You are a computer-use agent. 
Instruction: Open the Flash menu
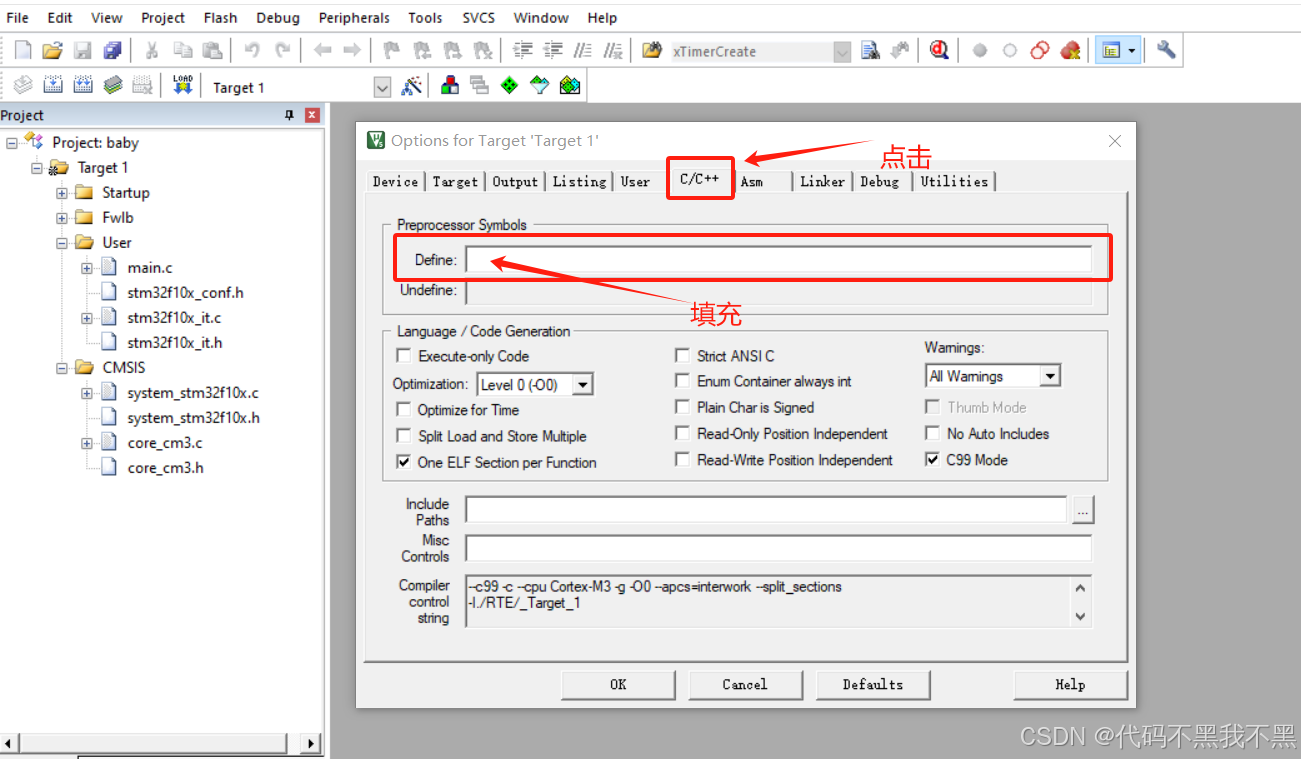coord(220,18)
